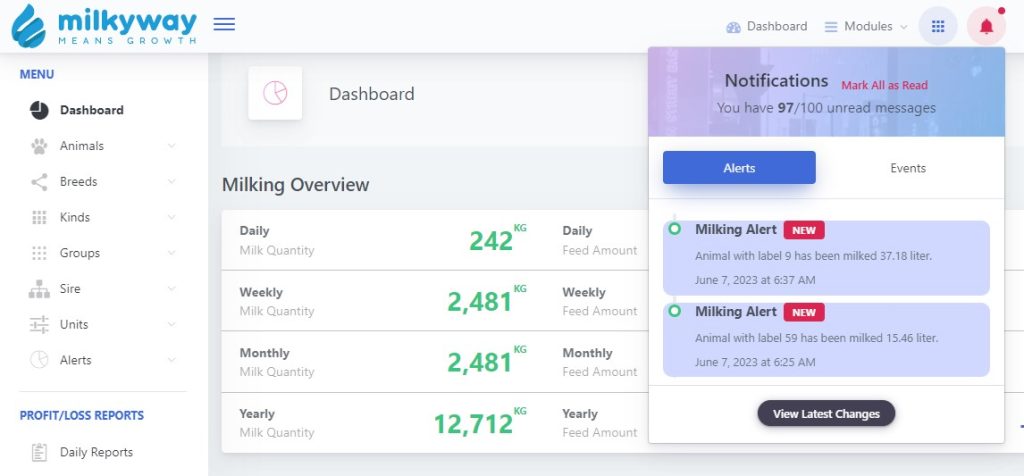Switch to the Events tab
This screenshot has height=476, width=1024.
click(908, 168)
